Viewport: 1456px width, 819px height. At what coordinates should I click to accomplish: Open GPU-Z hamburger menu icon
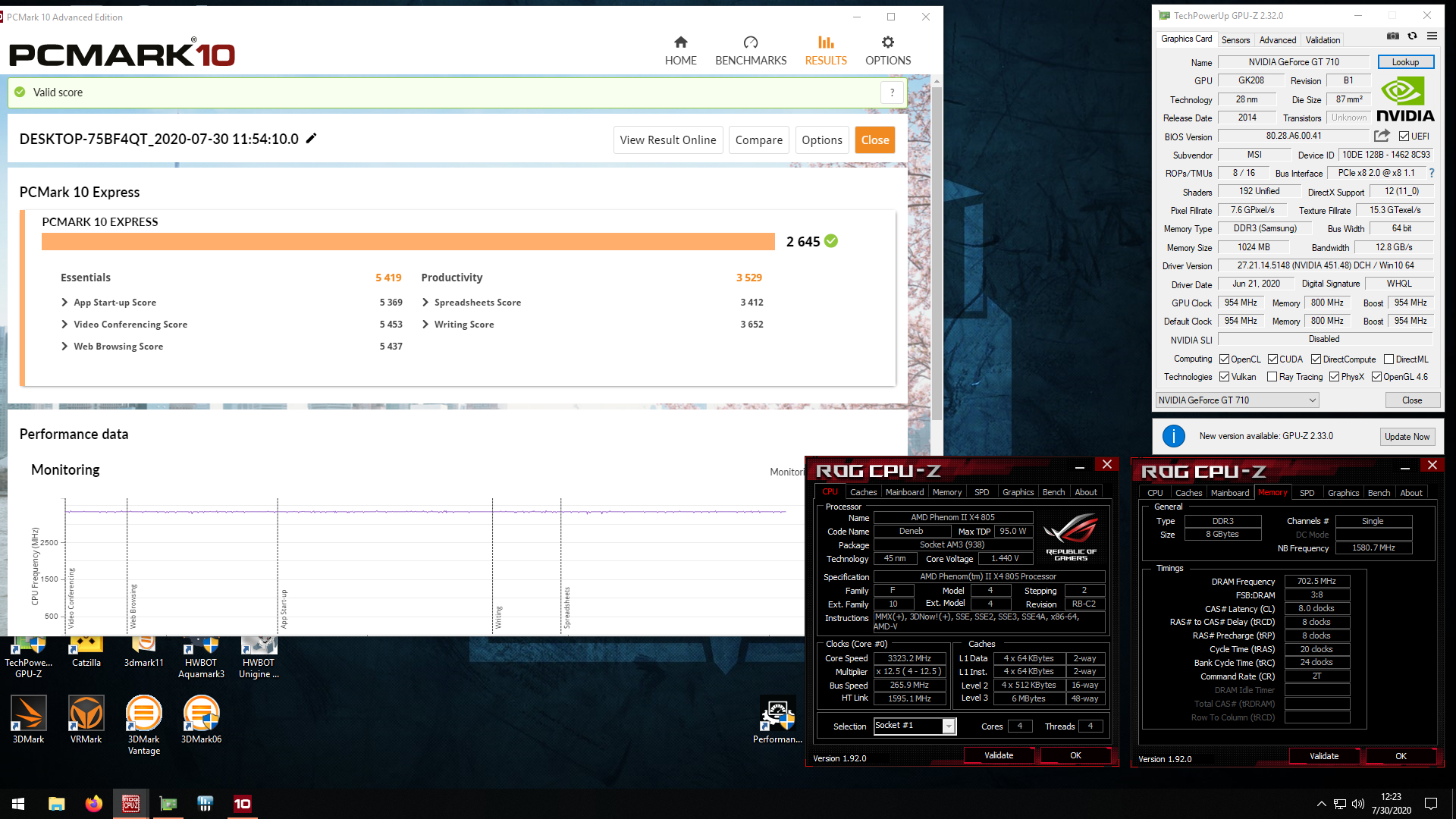(1432, 36)
